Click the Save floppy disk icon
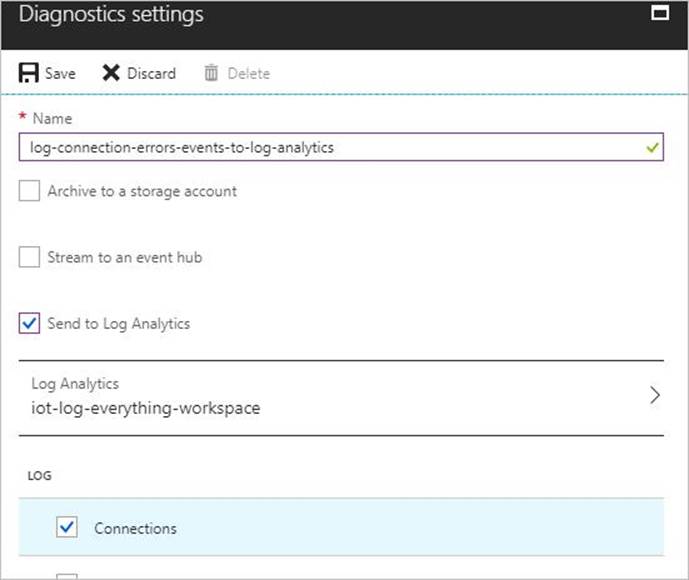 point(29,73)
